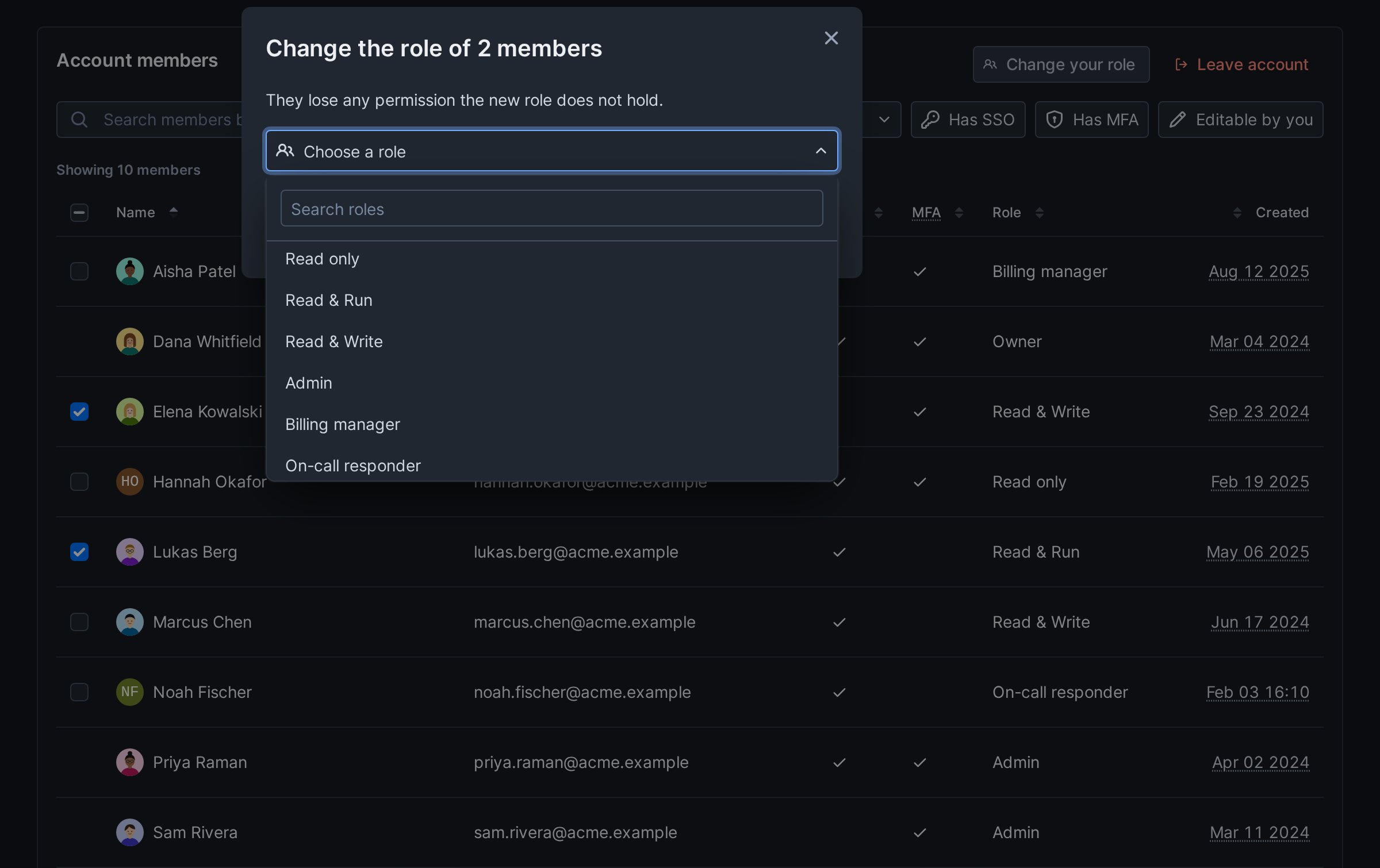Click Priya Raman's avatar

coord(130,762)
